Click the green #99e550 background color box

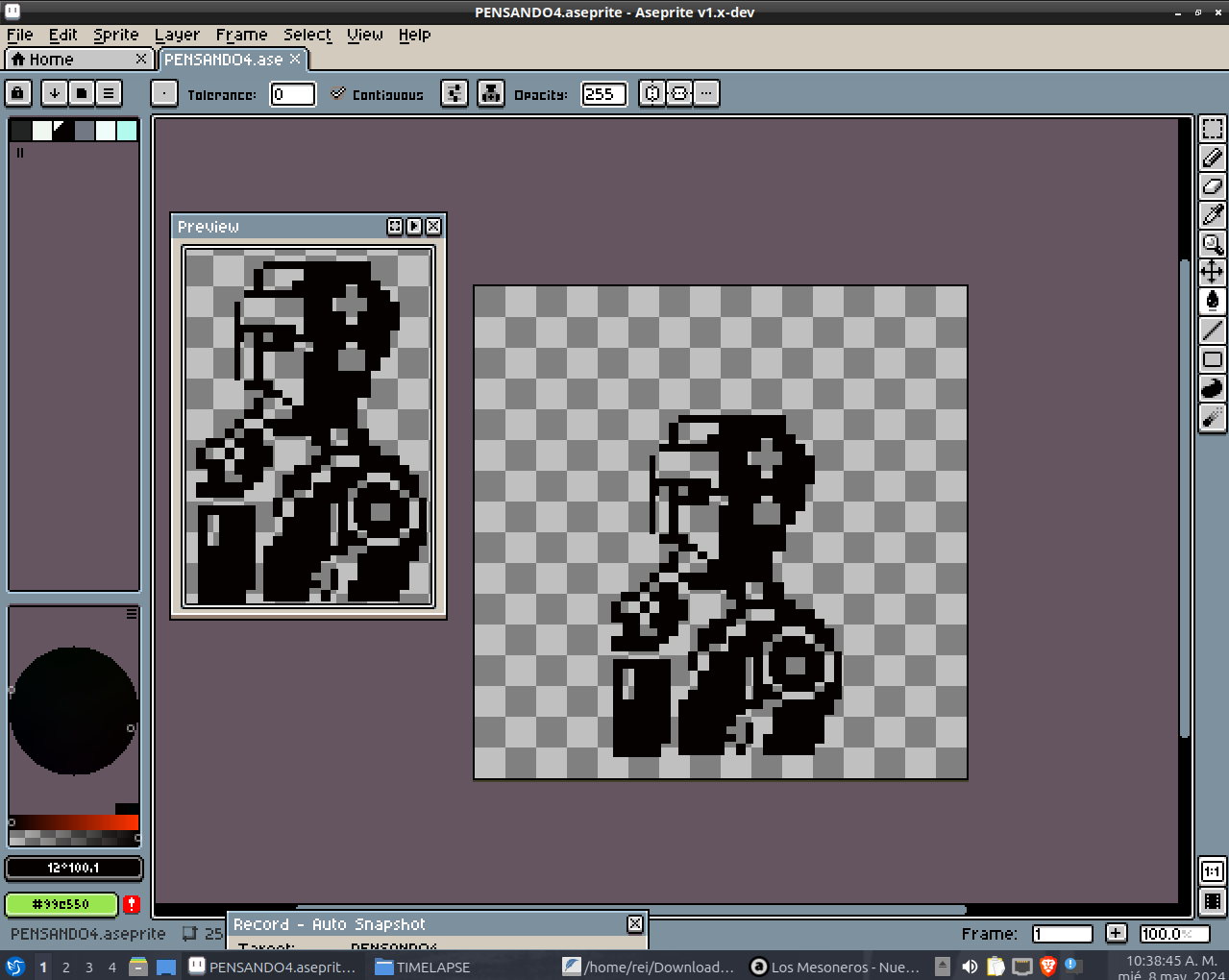(61, 904)
